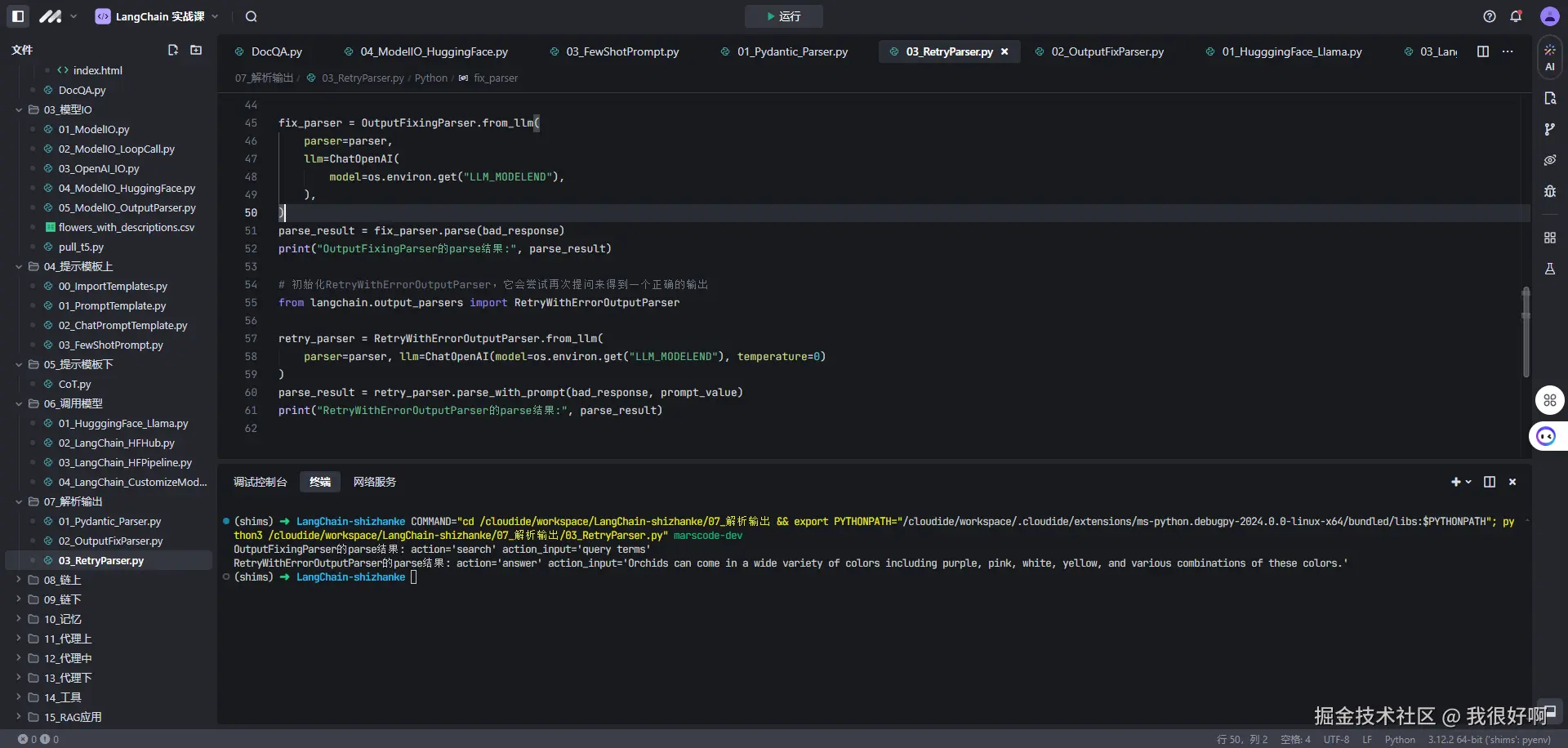Viewport: 1568px width, 748px height.
Task: Toggle the left sidebar panel icon
Action: 18,16
